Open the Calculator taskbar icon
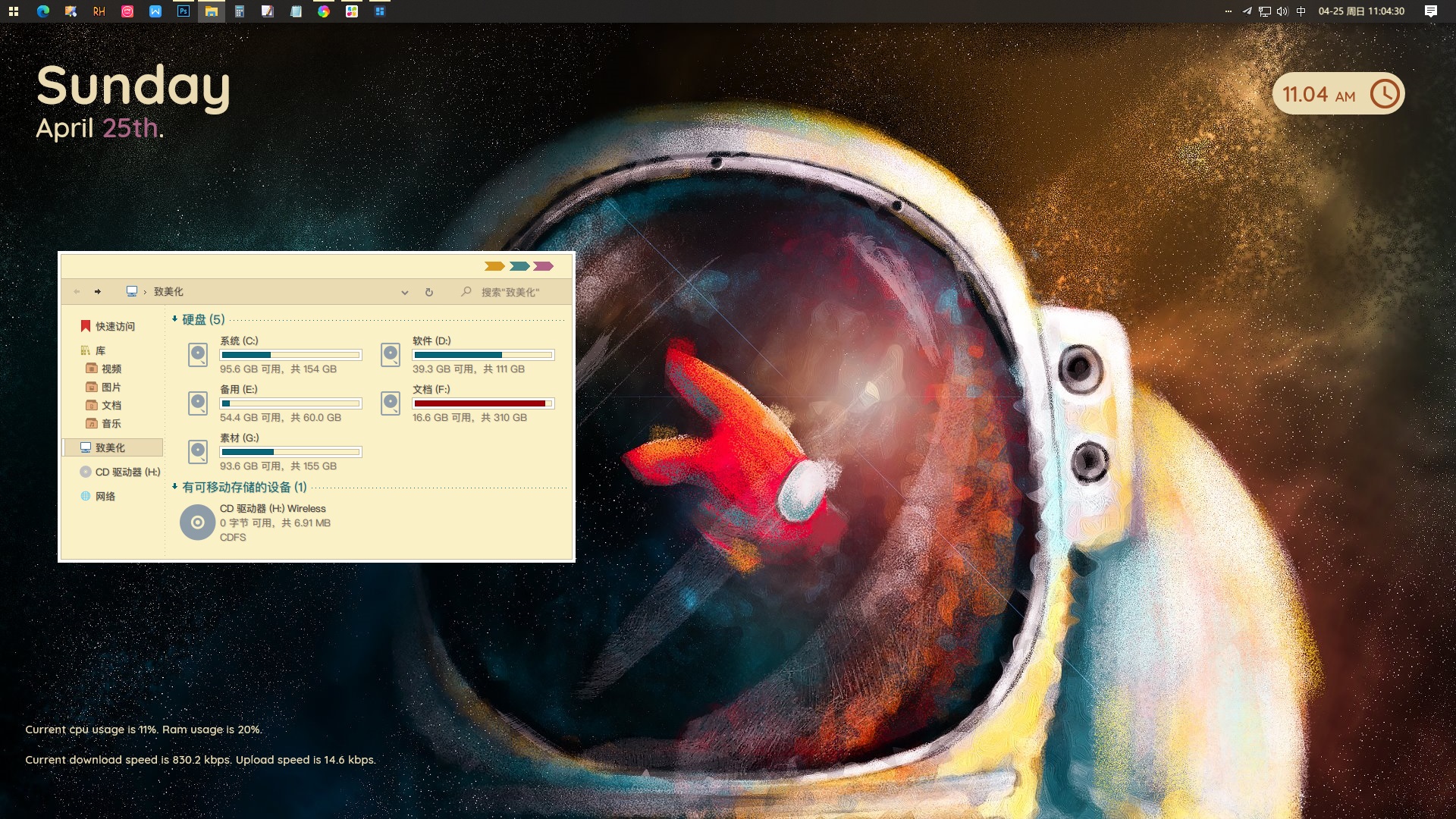 [240, 11]
